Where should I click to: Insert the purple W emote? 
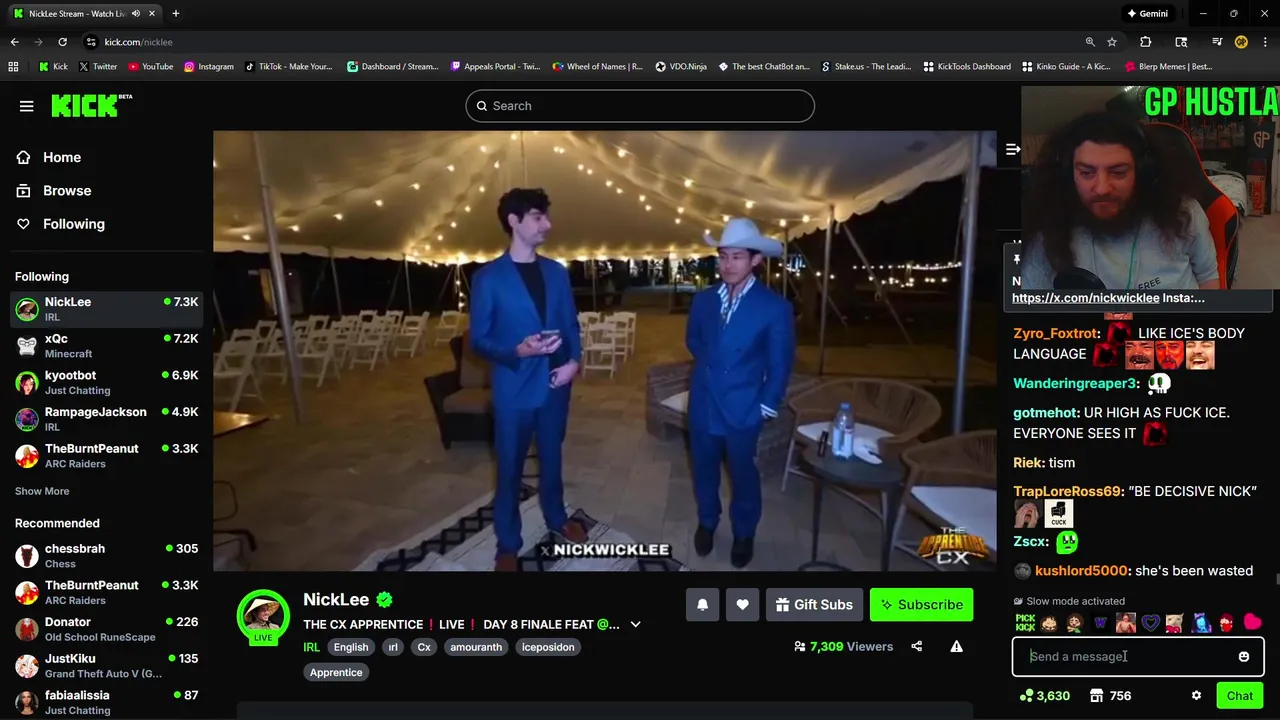(1101, 623)
